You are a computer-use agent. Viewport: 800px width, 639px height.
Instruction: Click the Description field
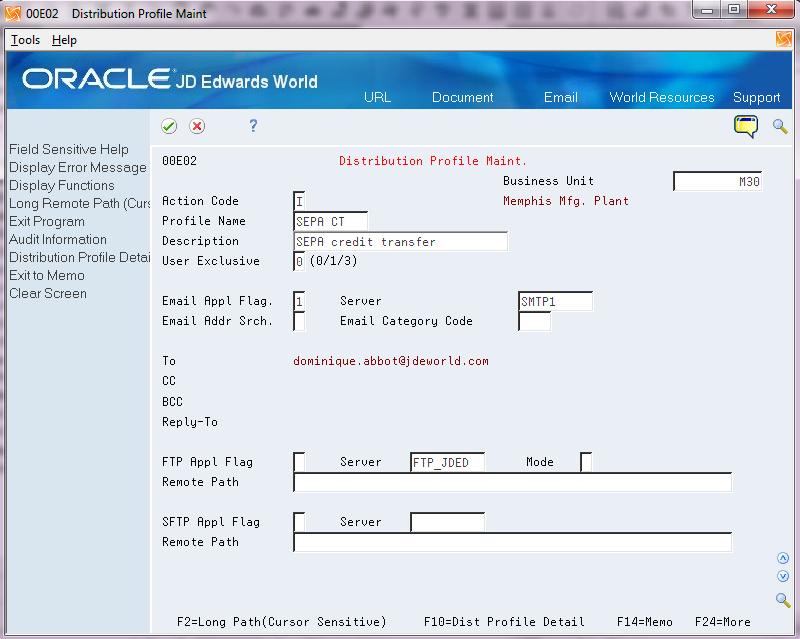tap(401, 241)
